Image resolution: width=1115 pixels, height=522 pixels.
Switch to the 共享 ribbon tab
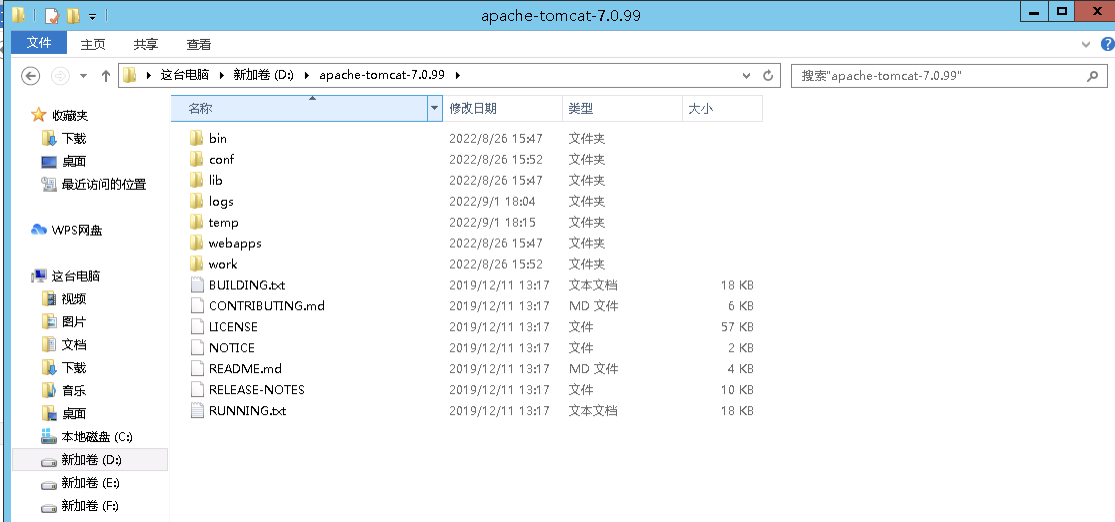pos(146,44)
